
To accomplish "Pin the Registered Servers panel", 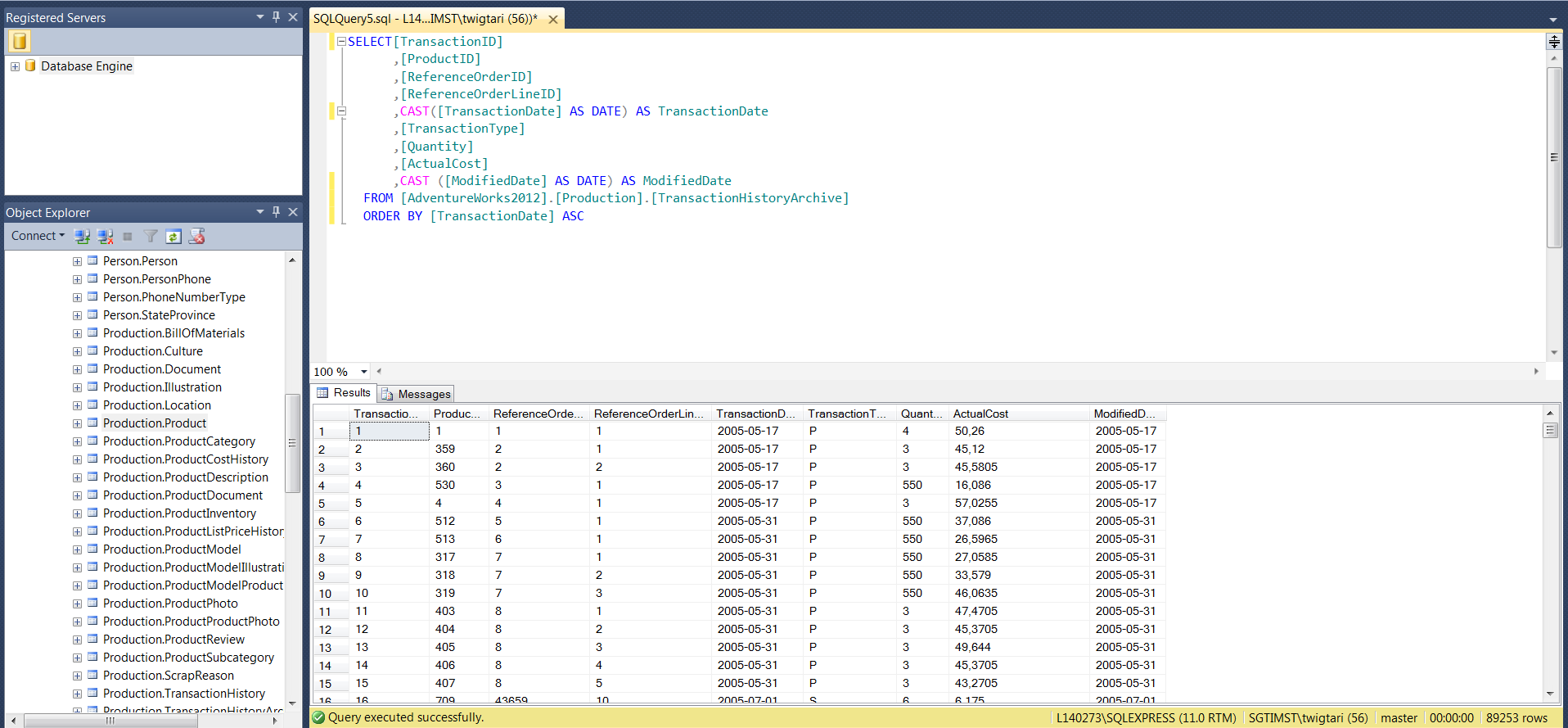I will [277, 17].
